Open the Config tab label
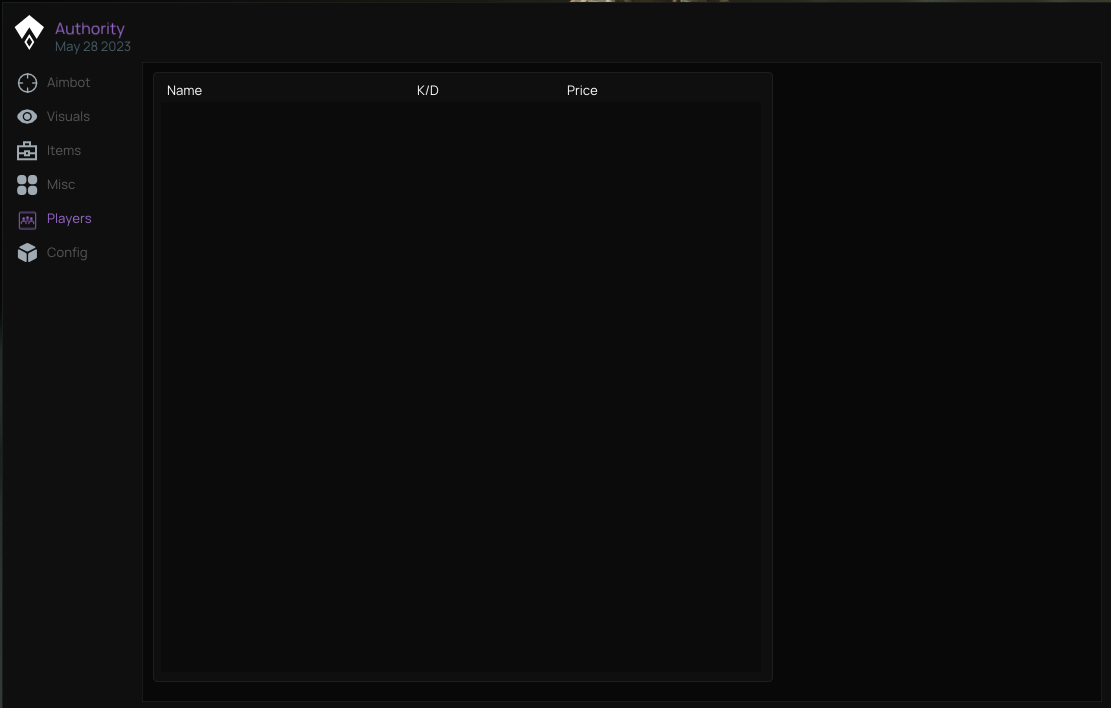 [x=67, y=252]
